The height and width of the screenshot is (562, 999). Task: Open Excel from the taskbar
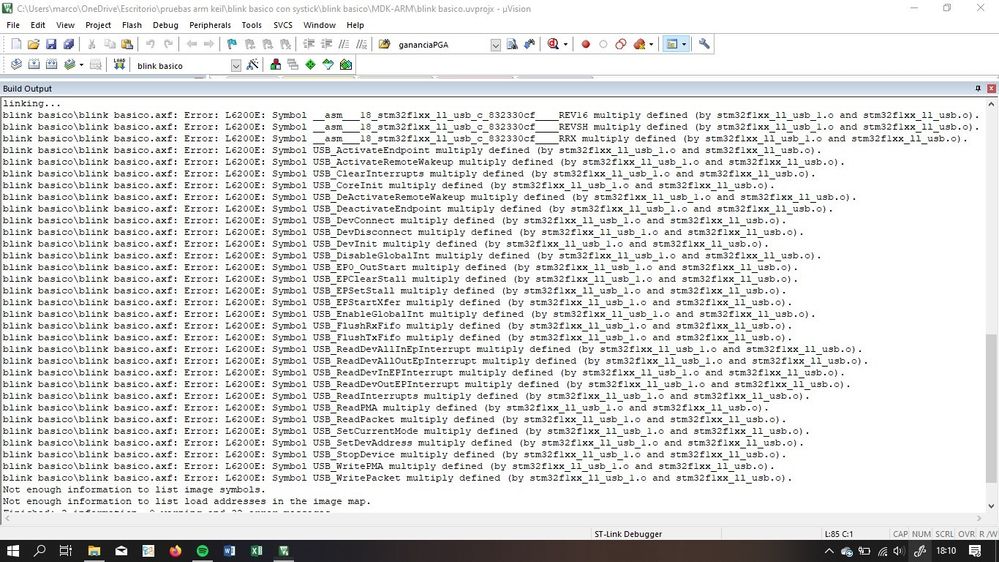(257, 551)
